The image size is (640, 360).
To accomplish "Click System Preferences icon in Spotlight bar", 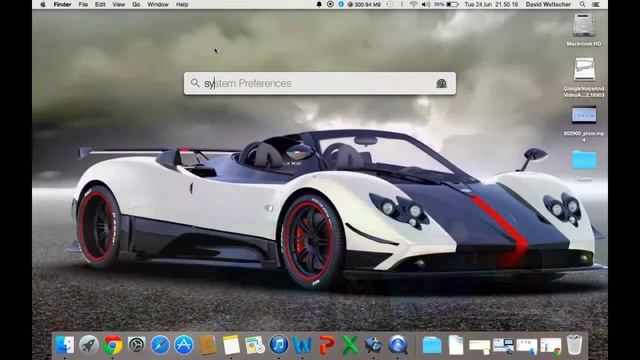I will [441, 83].
